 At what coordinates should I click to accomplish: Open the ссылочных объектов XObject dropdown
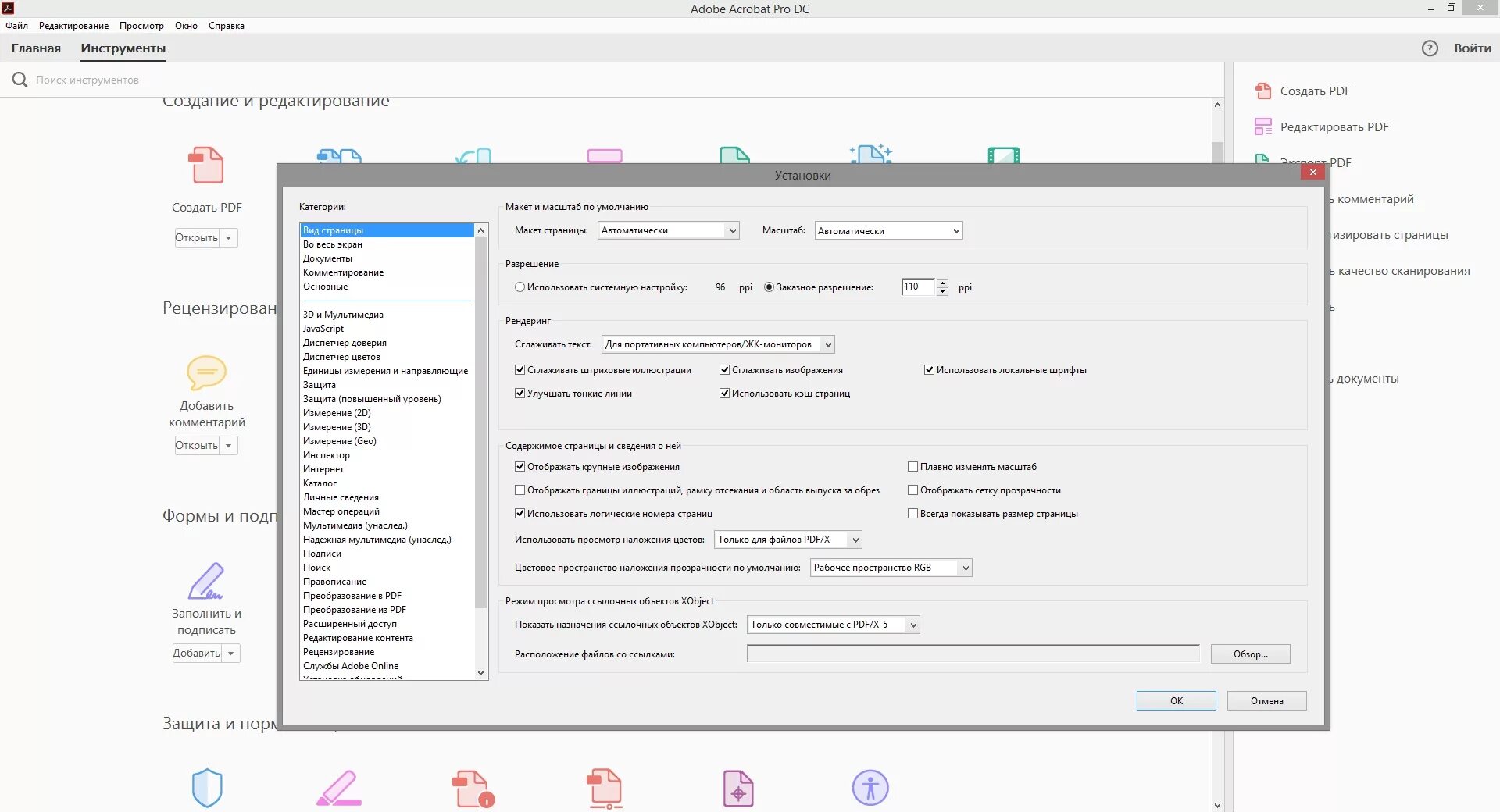[833, 625]
